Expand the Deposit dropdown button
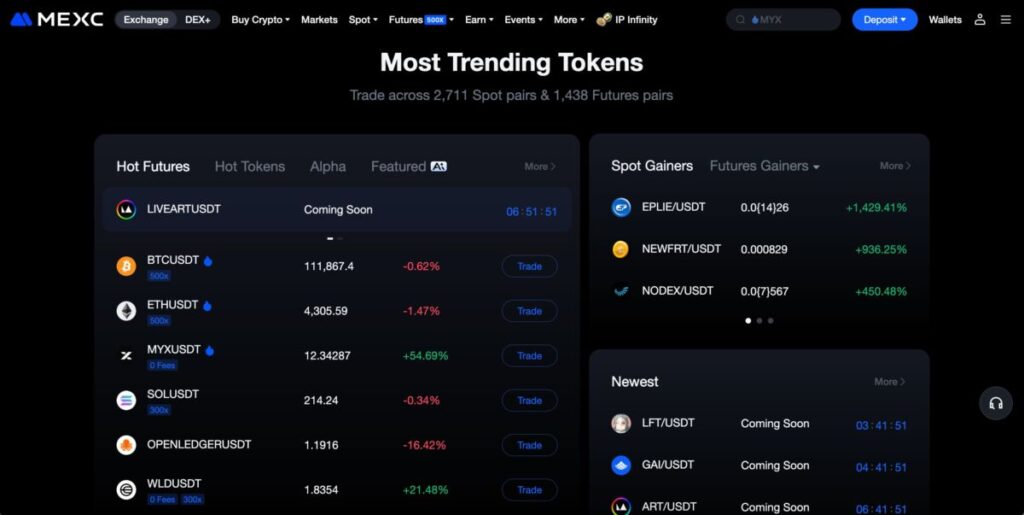This screenshot has width=1024, height=515. point(884,20)
